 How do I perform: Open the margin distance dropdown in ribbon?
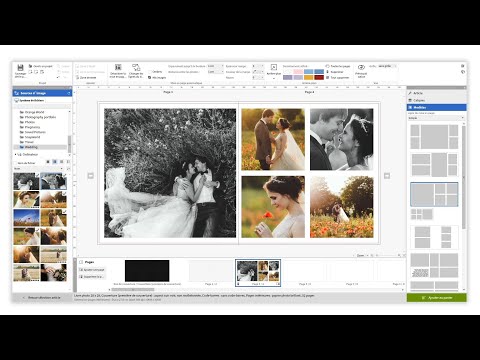tap(215, 66)
